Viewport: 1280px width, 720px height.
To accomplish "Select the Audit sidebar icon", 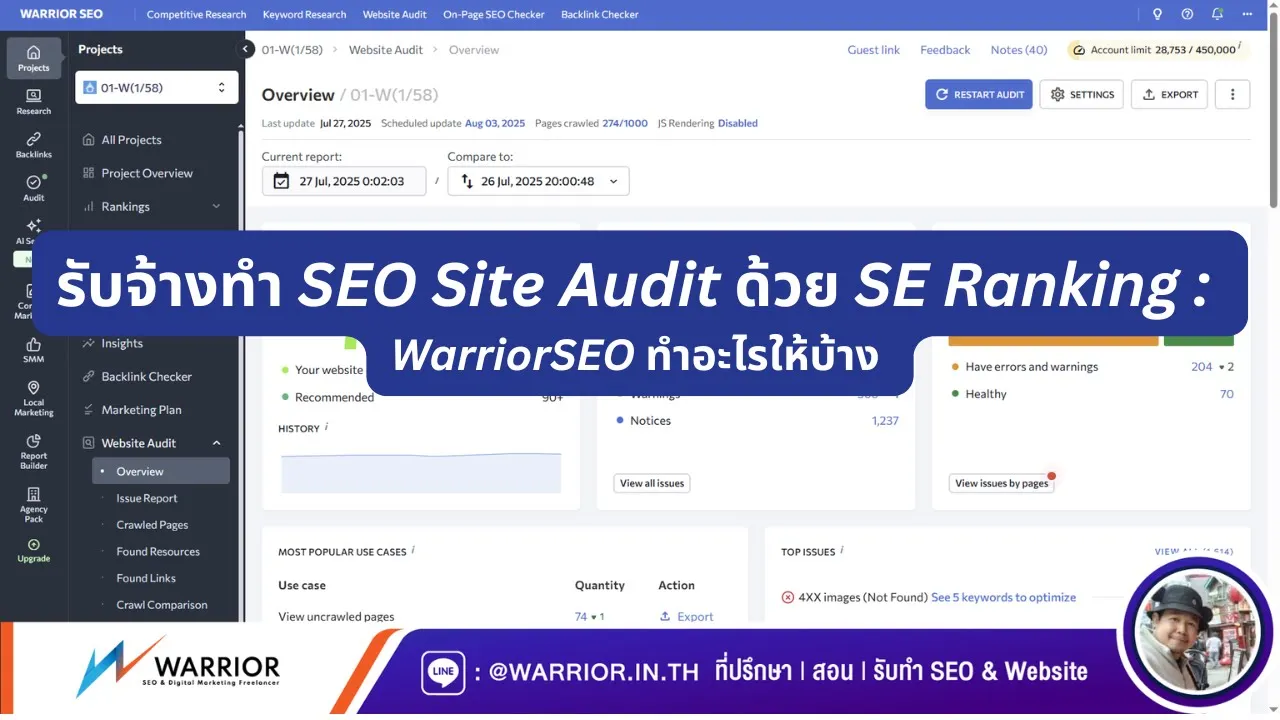I will (x=33, y=188).
